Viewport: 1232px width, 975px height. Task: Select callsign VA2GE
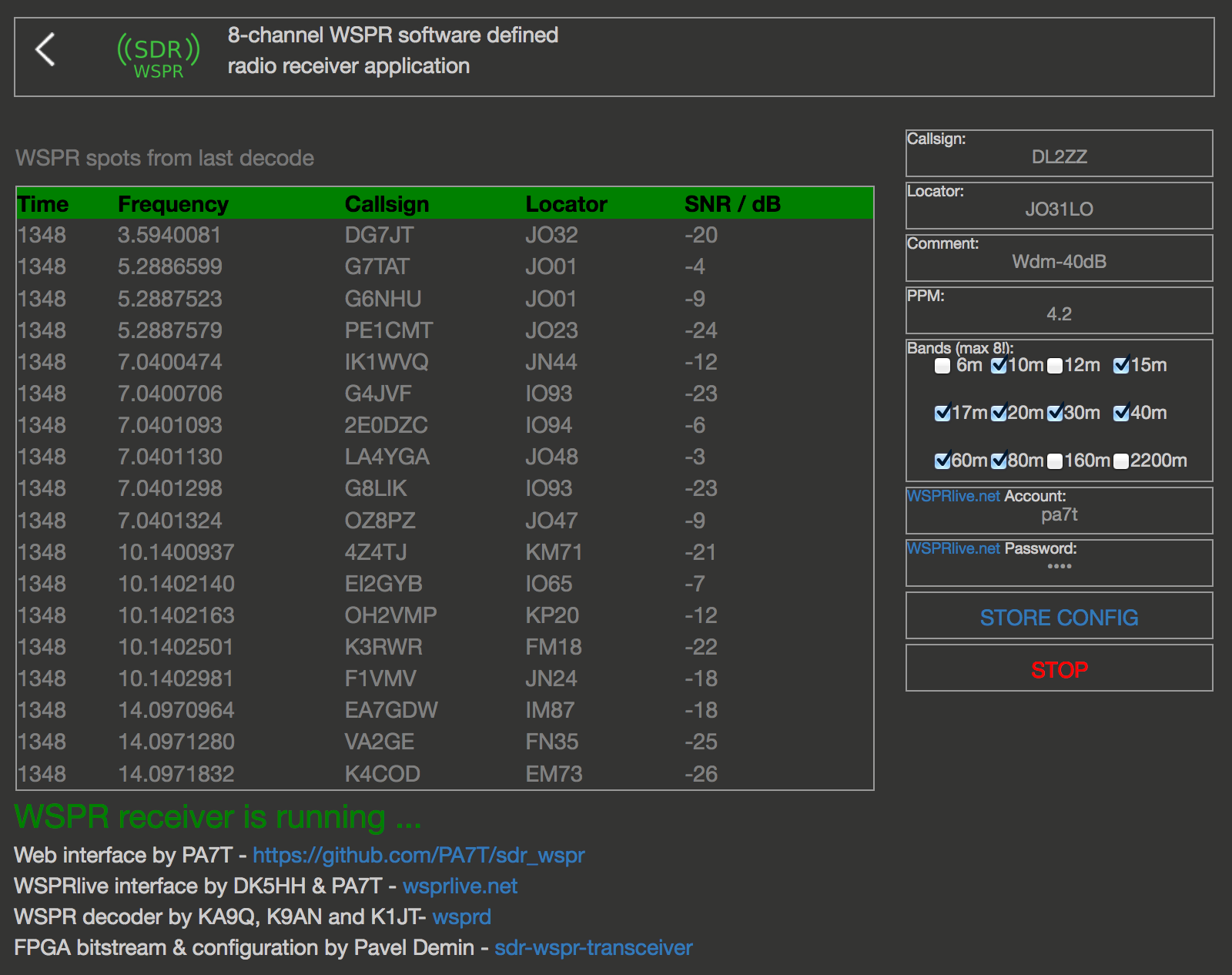[x=380, y=742]
